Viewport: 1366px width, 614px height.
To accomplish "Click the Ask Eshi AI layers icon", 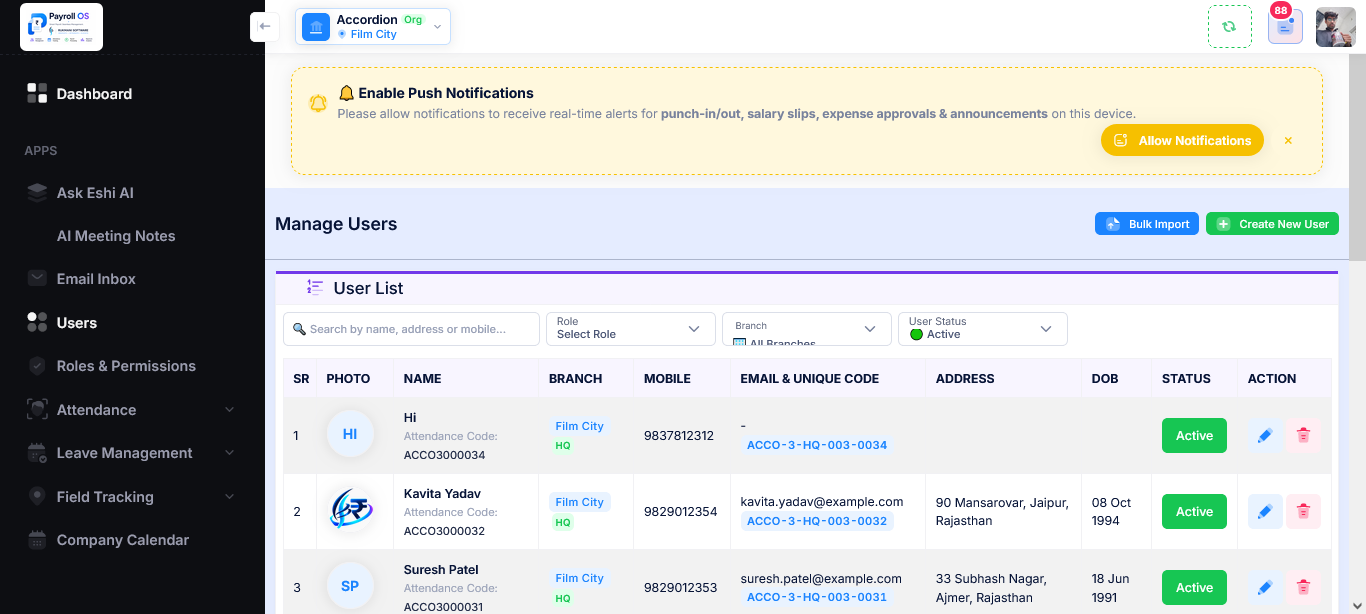I will pyautogui.click(x=37, y=192).
